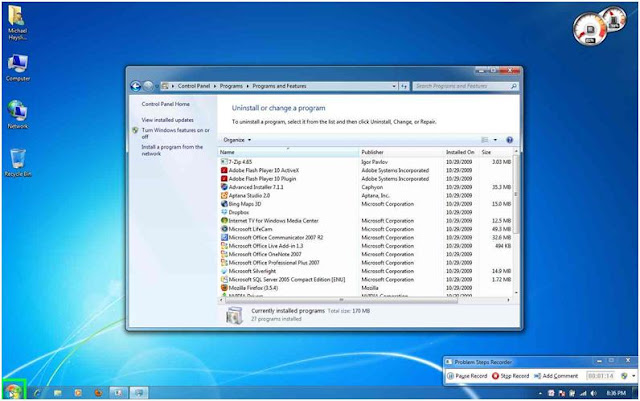640x401 pixels.
Task: Click the Problem Steps Recorder help icon
Action: click(x=624, y=376)
